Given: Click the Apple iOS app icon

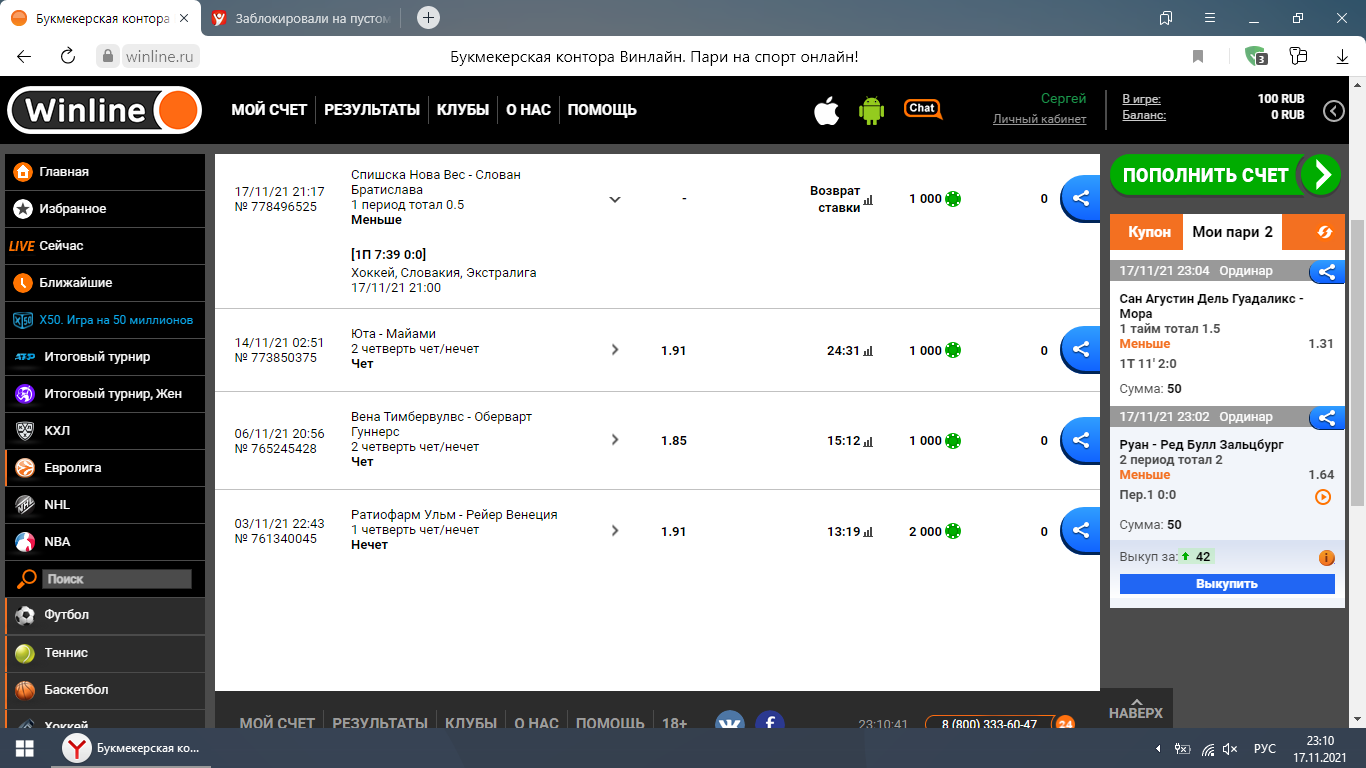Looking at the screenshot, I should [x=826, y=111].
